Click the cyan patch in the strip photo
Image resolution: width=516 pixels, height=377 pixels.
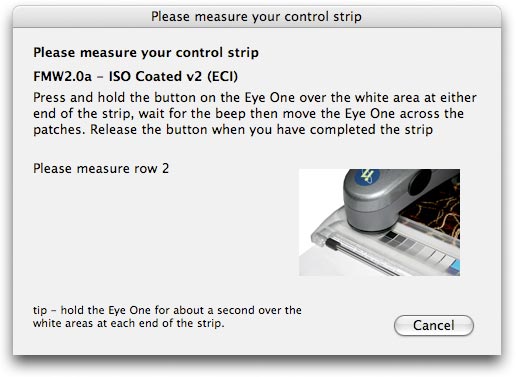point(454,267)
